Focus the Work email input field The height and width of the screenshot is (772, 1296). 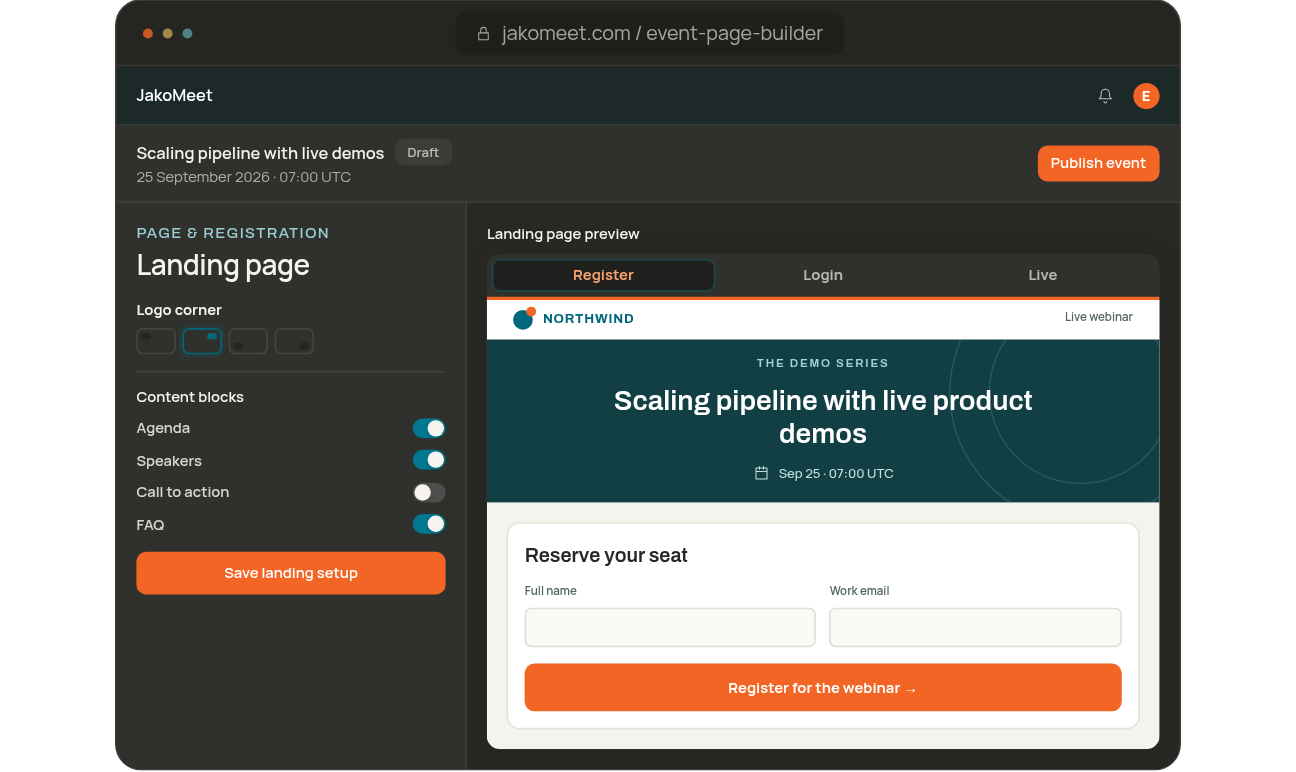(975, 628)
